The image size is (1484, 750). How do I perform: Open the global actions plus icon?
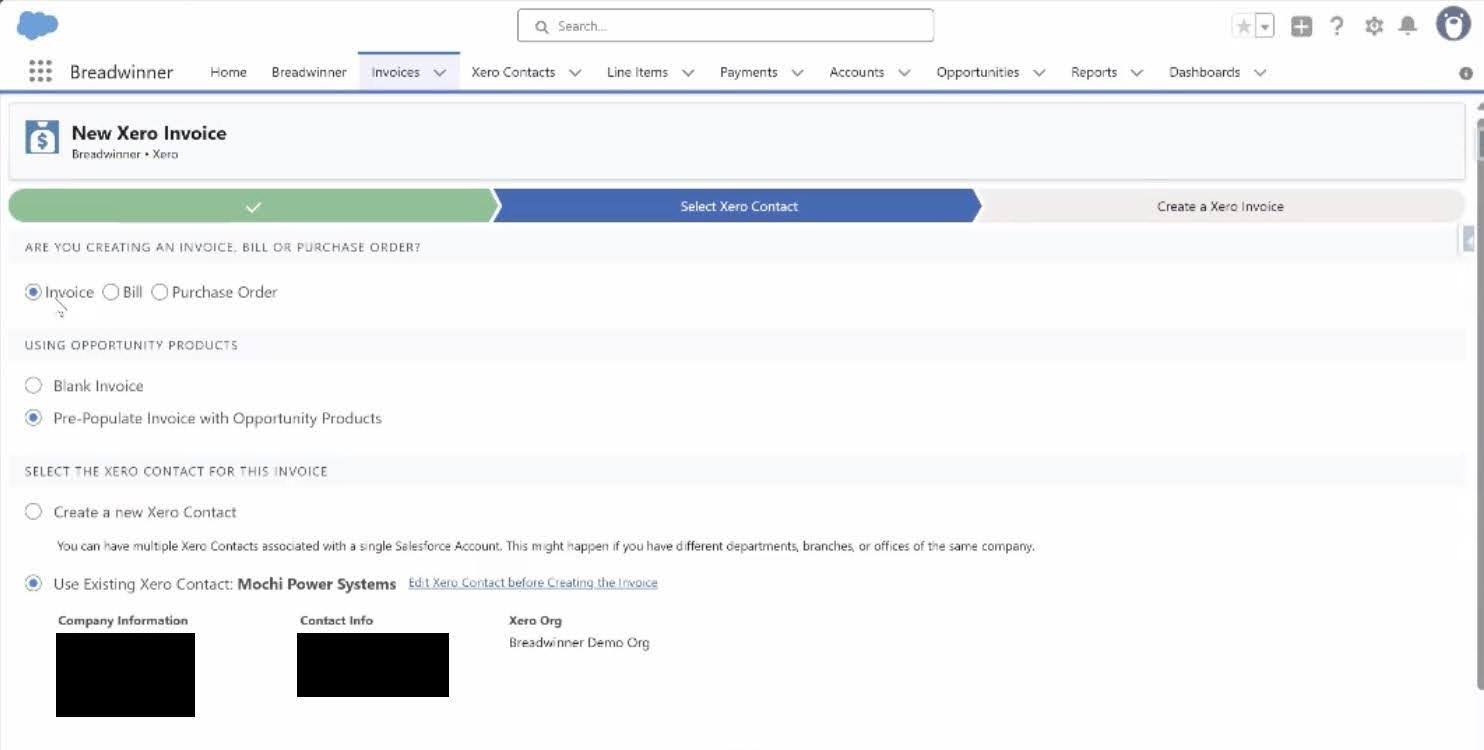pyautogui.click(x=1301, y=27)
